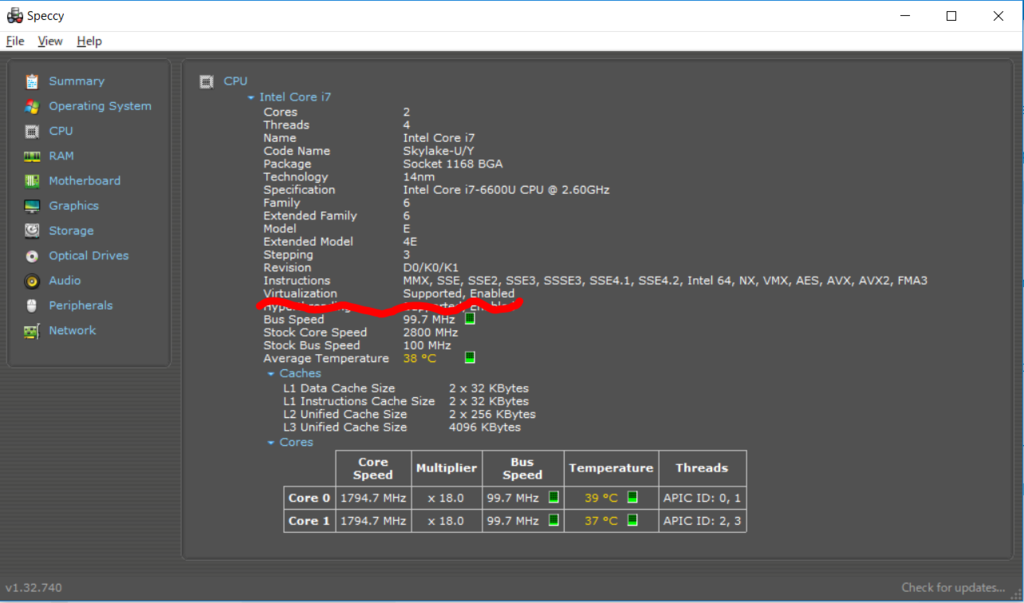Click the L3 Unified Cache 4096 KBytes value
1024x603 pixels.
click(485, 427)
